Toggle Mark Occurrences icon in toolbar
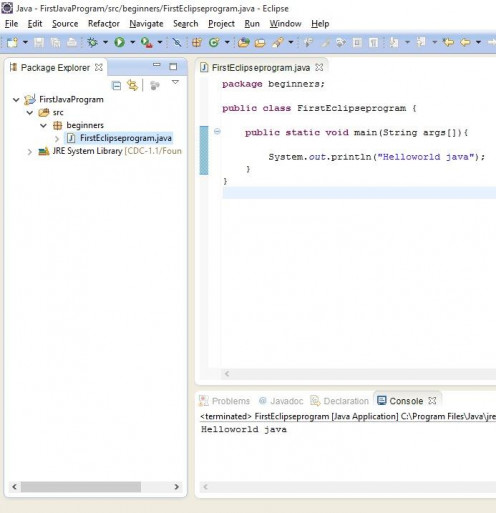The width and height of the screenshot is (496, 513). (x=325, y=43)
